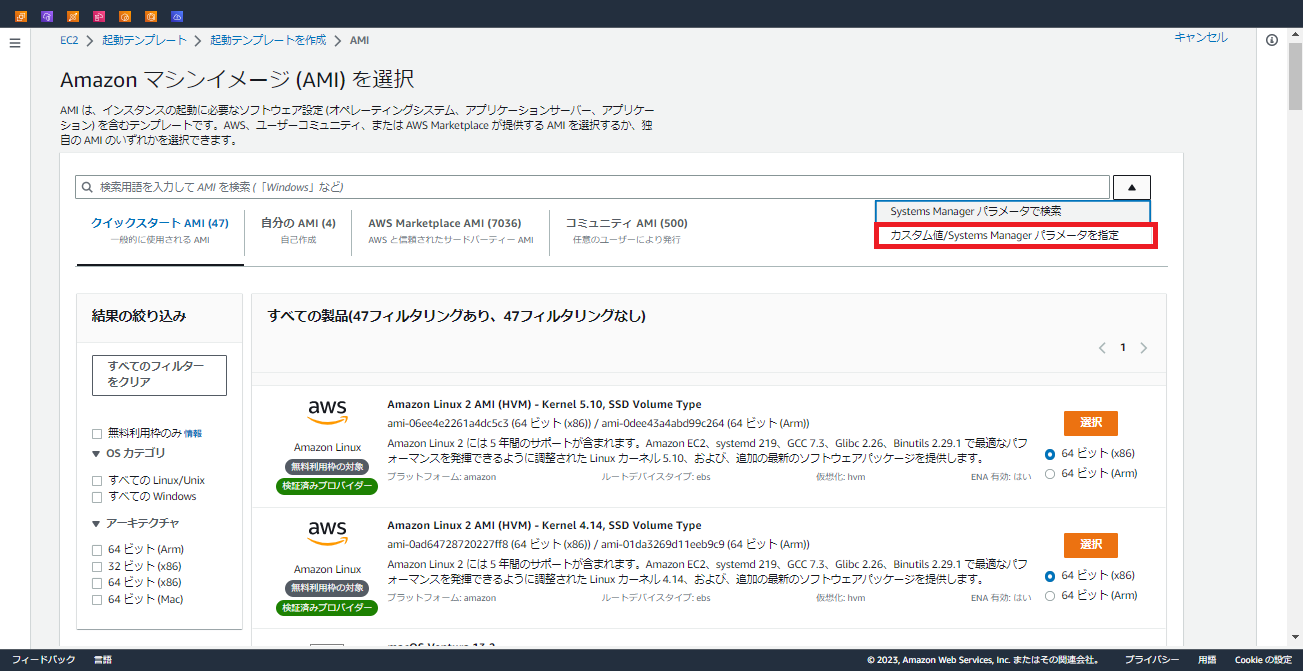Click the hamburger menu icon in sidebar
The width and height of the screenshot is (1303, 671).
[x=14, y=42]
